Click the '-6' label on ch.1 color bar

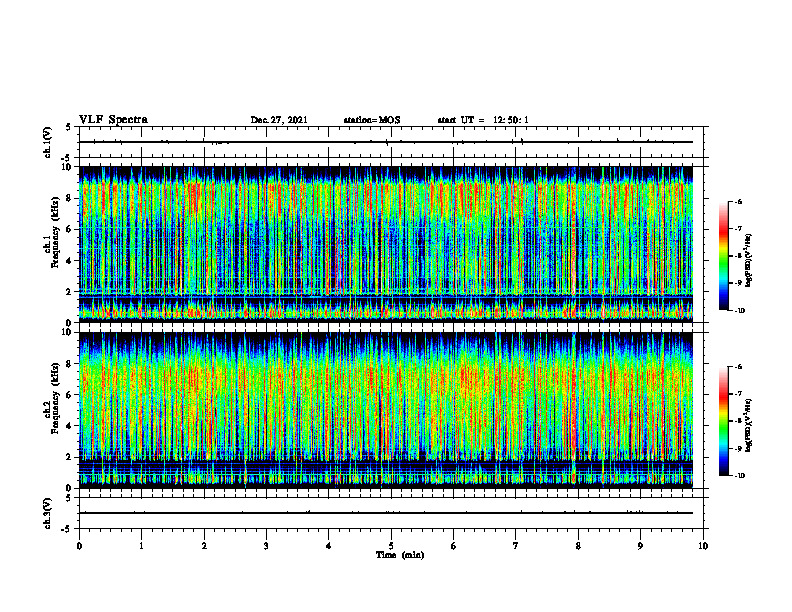(x=737, y=202)
